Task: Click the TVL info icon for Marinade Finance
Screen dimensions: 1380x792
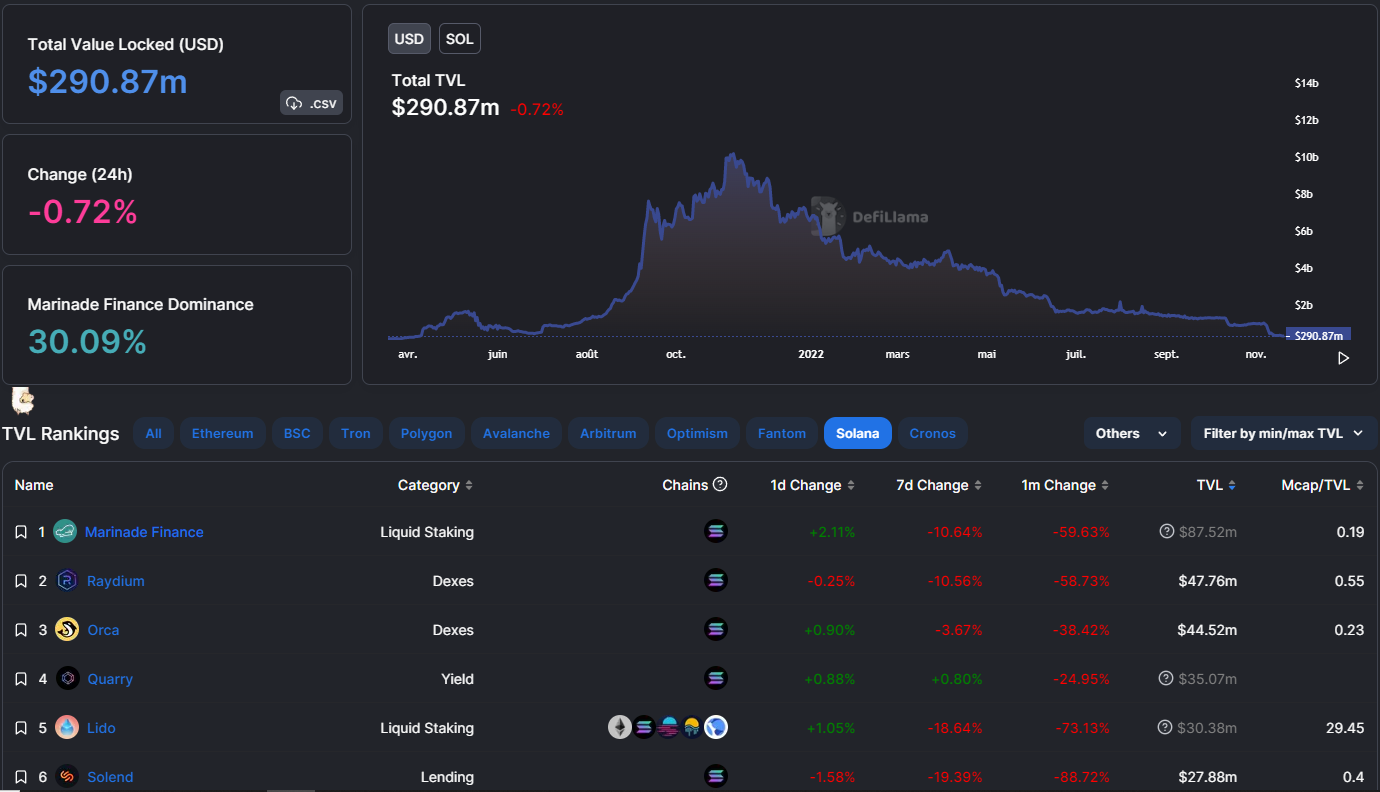Action: pos(1166,531)
